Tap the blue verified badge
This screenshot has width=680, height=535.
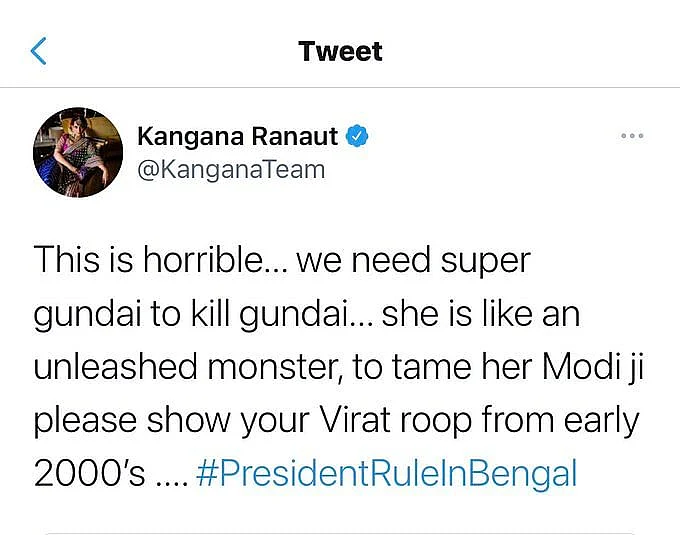point(357,136)
